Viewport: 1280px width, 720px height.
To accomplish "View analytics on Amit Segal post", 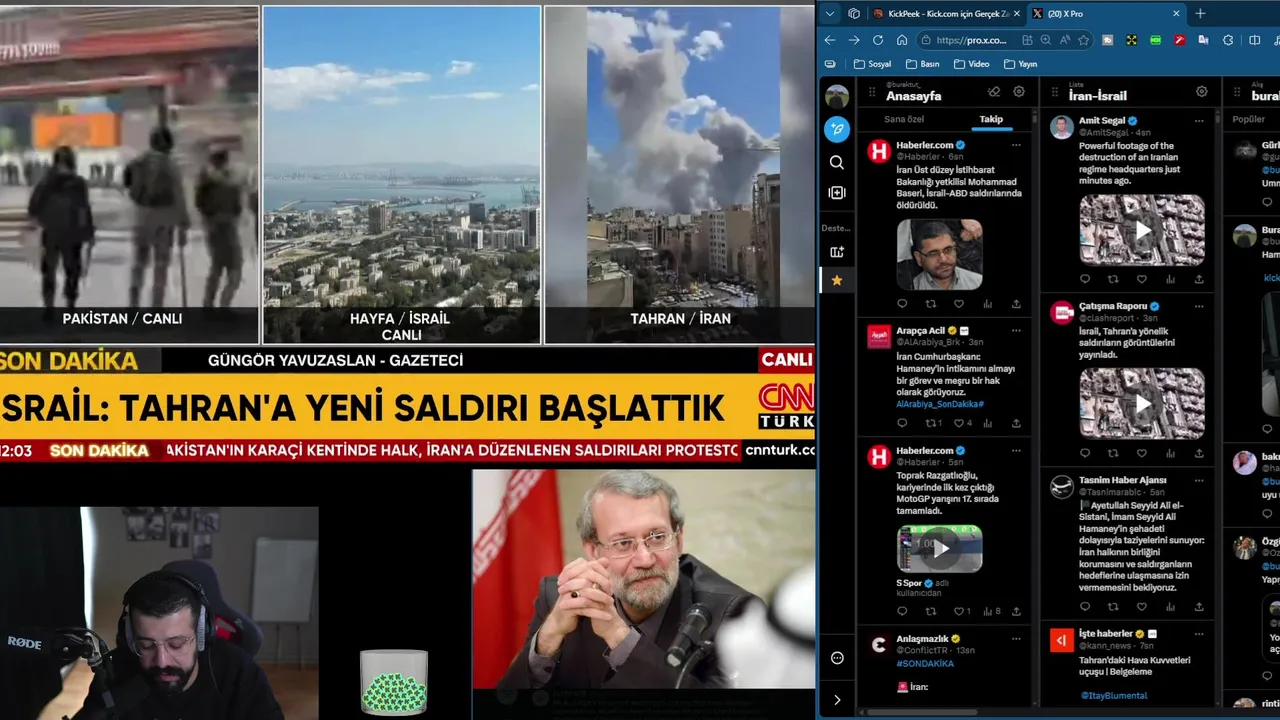I will click(x=1170, y=279).
